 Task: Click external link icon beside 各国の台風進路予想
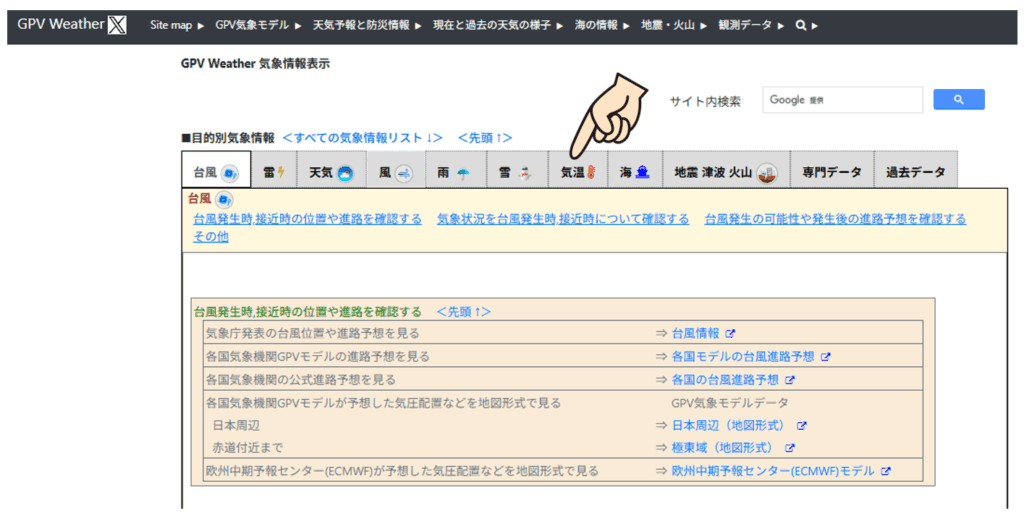click(790, 380)
